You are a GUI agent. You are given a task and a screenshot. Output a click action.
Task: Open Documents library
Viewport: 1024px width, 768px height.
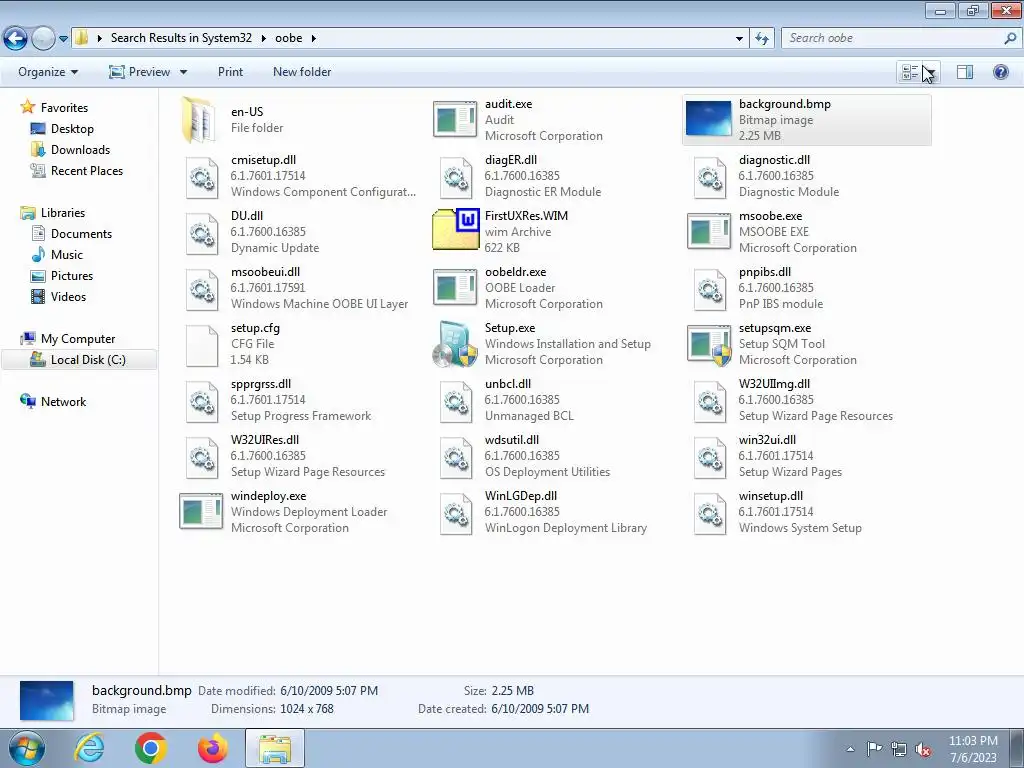(82, 234)
